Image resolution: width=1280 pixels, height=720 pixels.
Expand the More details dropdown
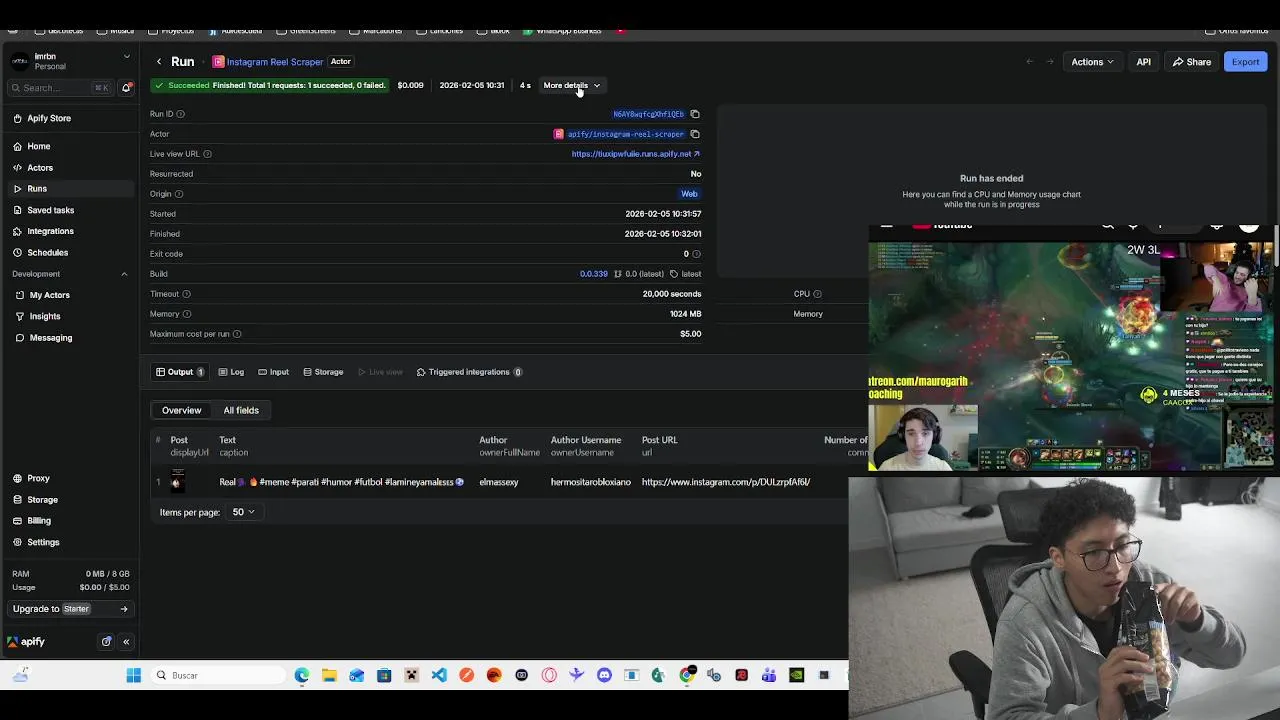click(571, 85)
